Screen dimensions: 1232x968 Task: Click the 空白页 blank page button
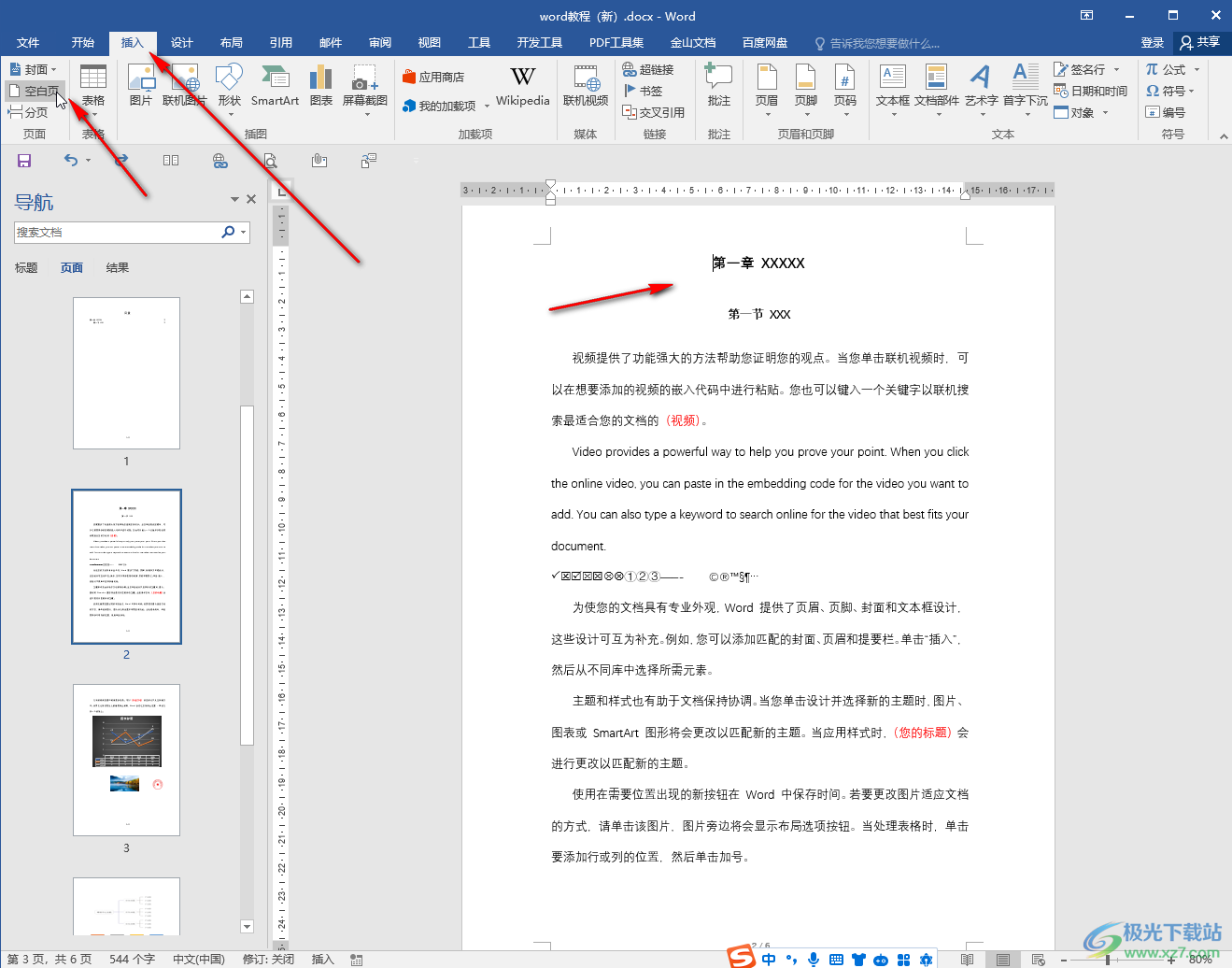point(34,91)
